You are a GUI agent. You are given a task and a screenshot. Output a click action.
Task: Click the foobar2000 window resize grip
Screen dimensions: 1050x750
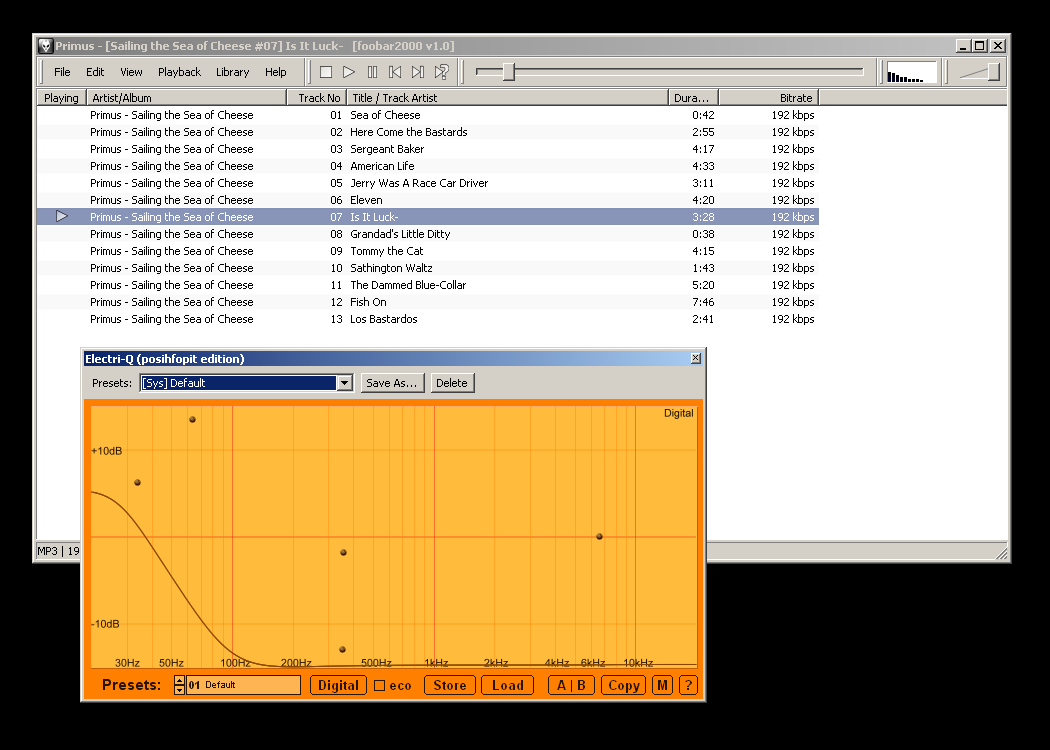(1001, 553)
